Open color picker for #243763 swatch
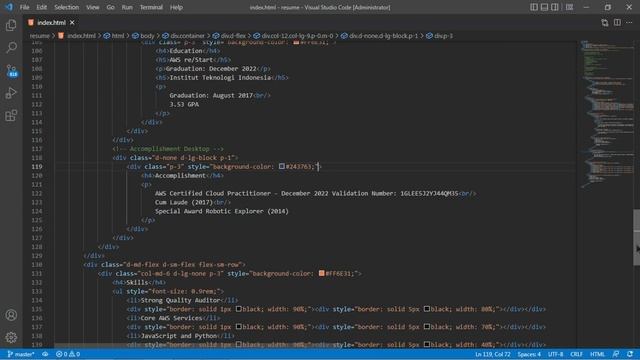640x360 pixels. click(282, 166)
